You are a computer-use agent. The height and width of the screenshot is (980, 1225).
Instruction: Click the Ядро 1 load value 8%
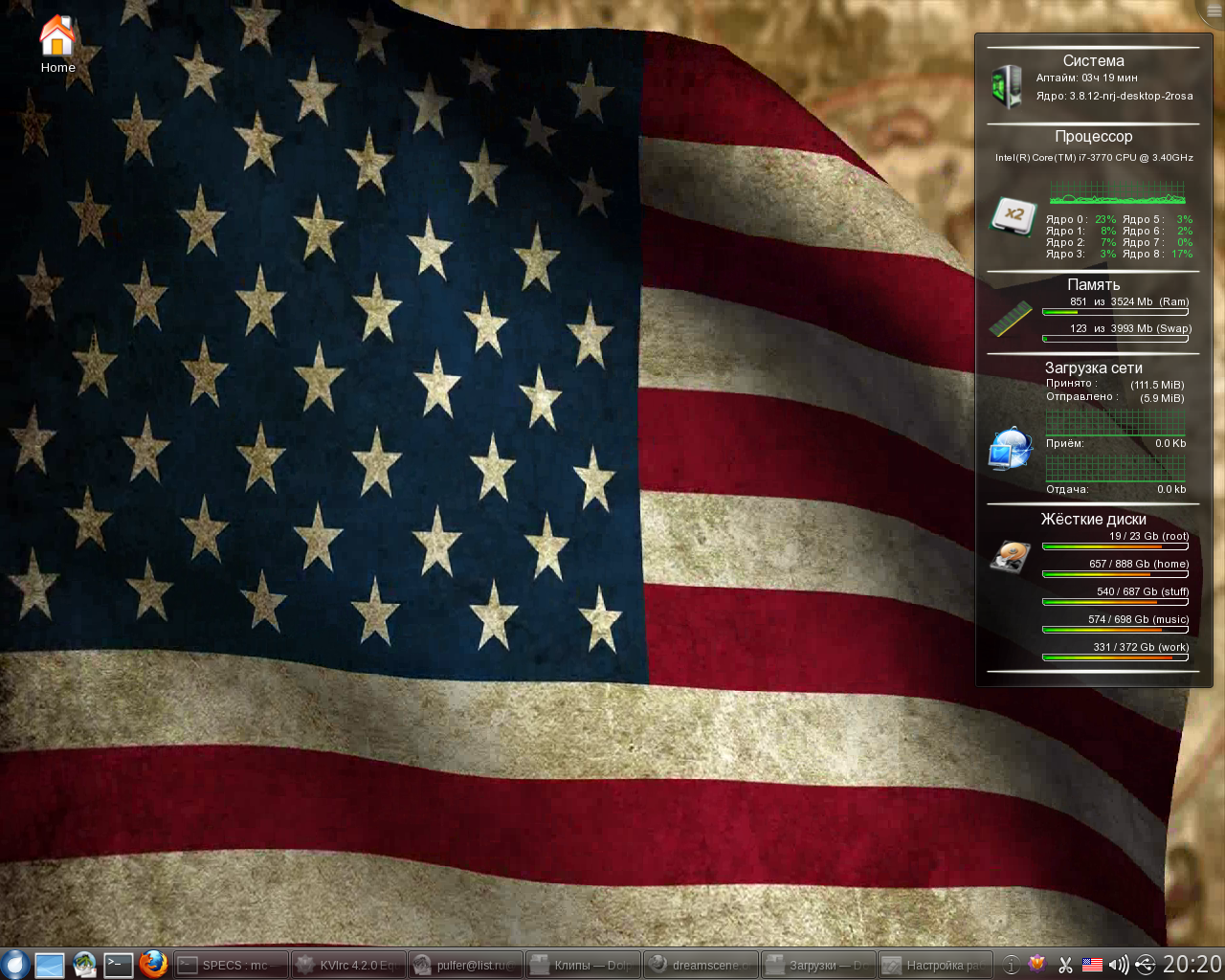click(x=1108, y=231)
